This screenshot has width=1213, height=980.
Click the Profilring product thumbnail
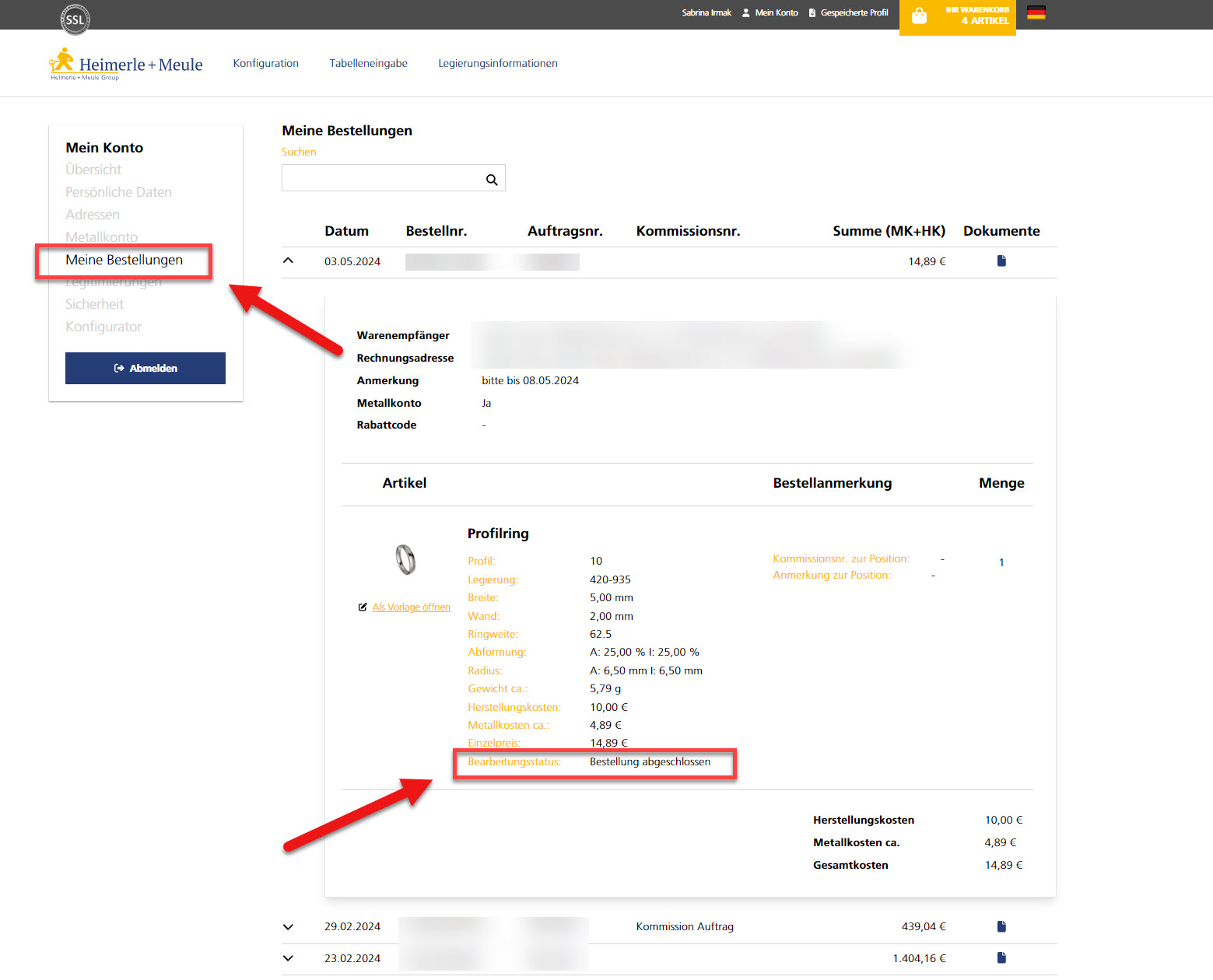[405, 559]
